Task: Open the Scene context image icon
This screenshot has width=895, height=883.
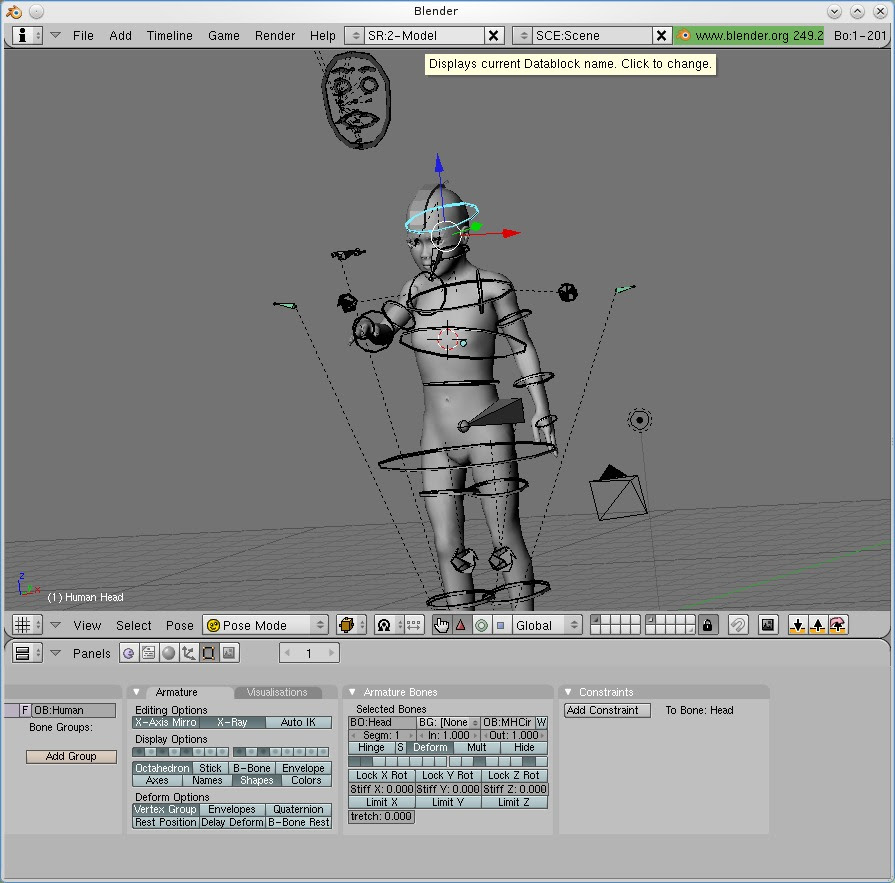Action: [228, 653]
